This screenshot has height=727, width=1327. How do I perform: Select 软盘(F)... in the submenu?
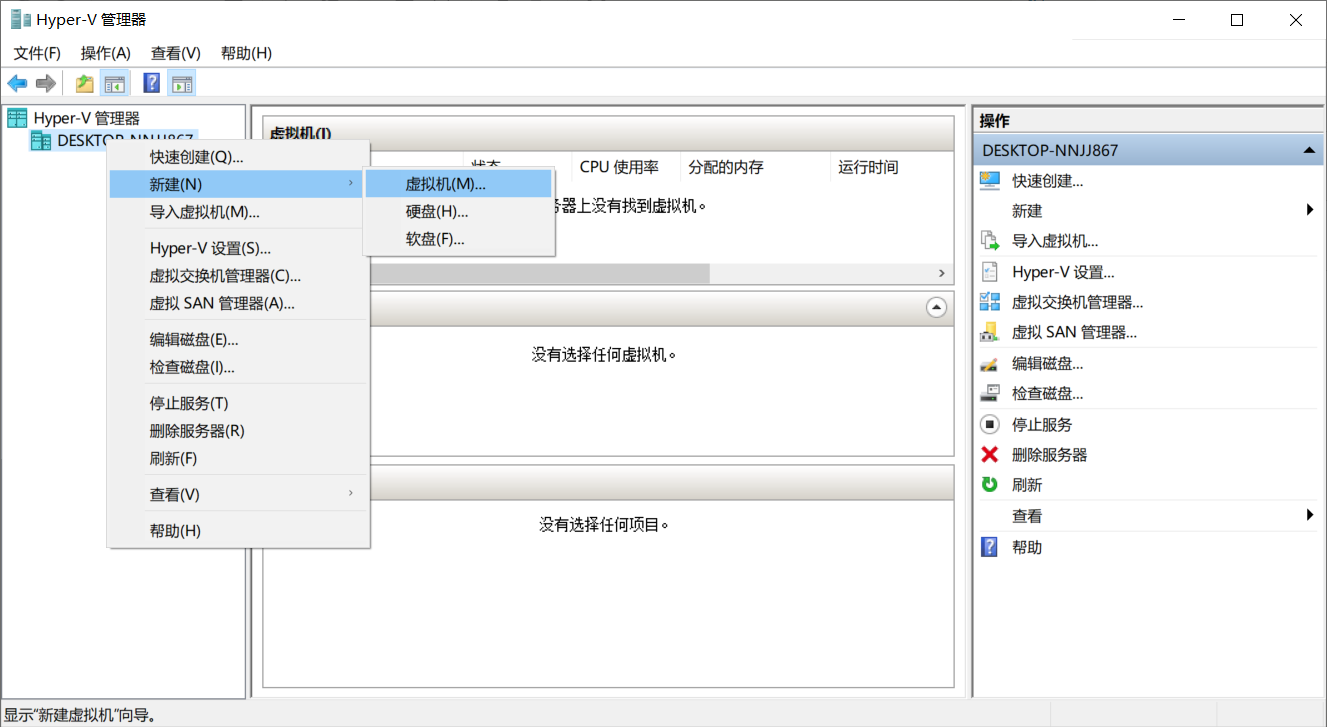tap(435, 239)
